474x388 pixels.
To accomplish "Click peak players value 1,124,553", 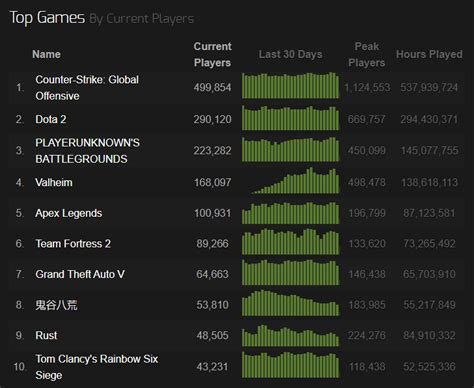I will tap(367, 88).
